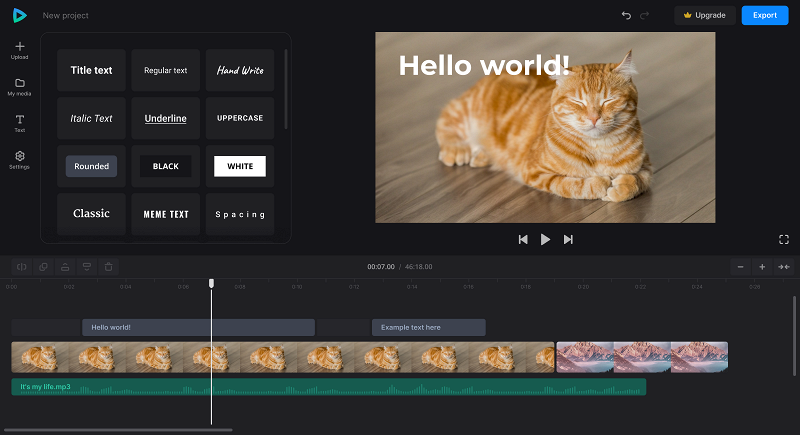The width and height of the screenshot is (800, 435).
Task: Add UPPERCASE text preset
Action: pyautogui.click(x=240, y=118)
